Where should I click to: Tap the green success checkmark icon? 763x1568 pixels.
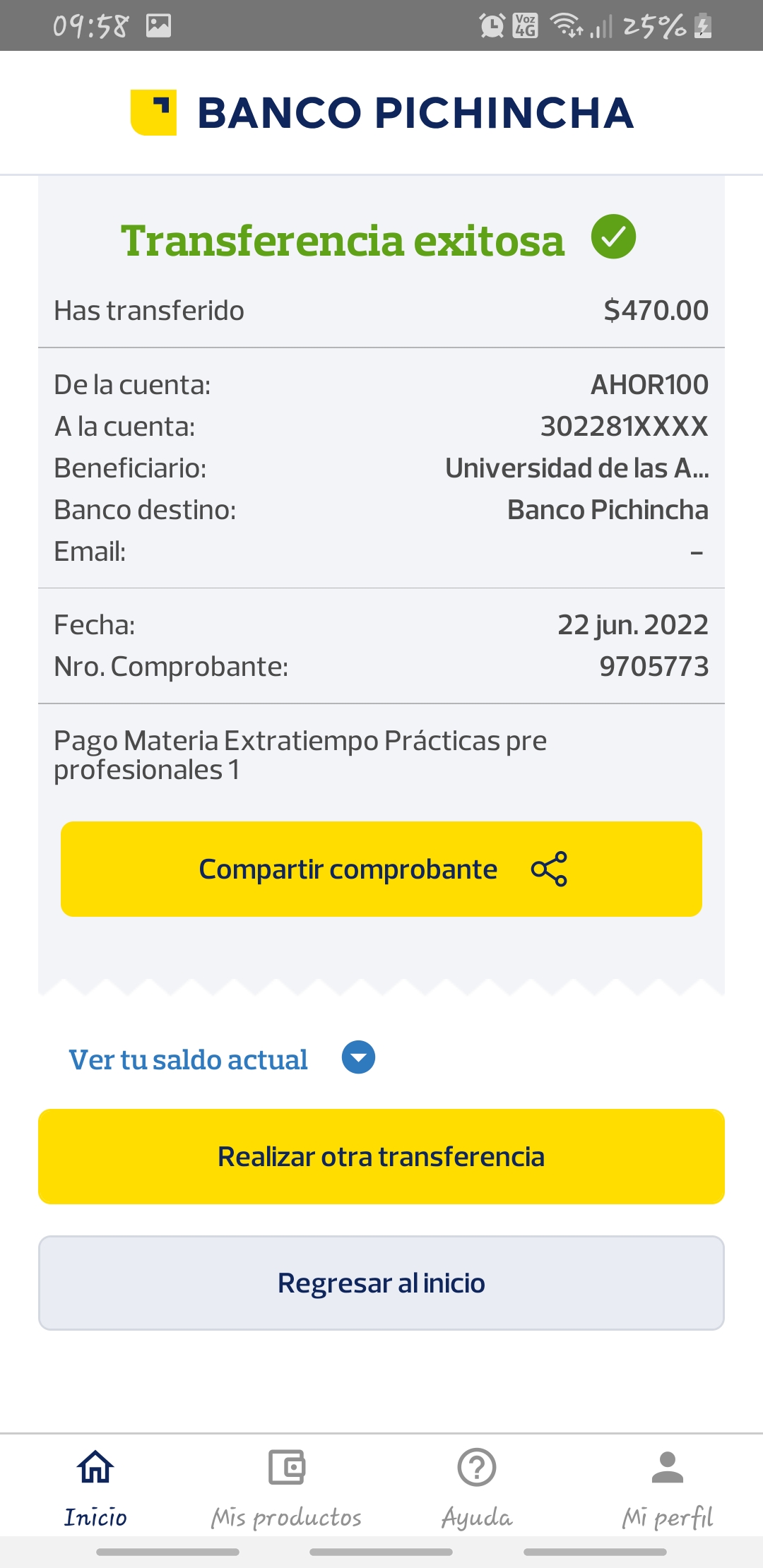tap(613, 237)
